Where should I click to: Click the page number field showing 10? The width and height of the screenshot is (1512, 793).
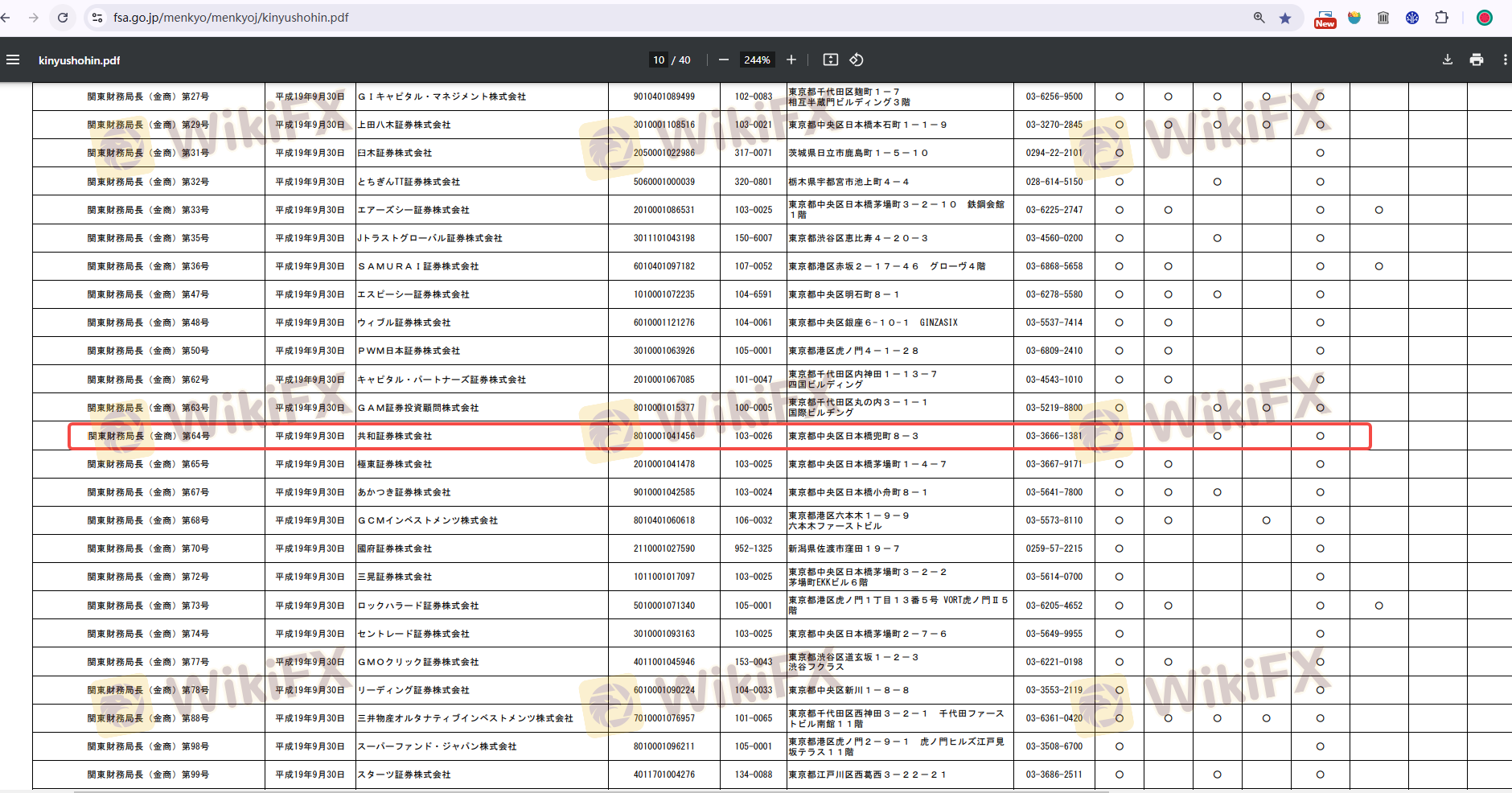659,60
